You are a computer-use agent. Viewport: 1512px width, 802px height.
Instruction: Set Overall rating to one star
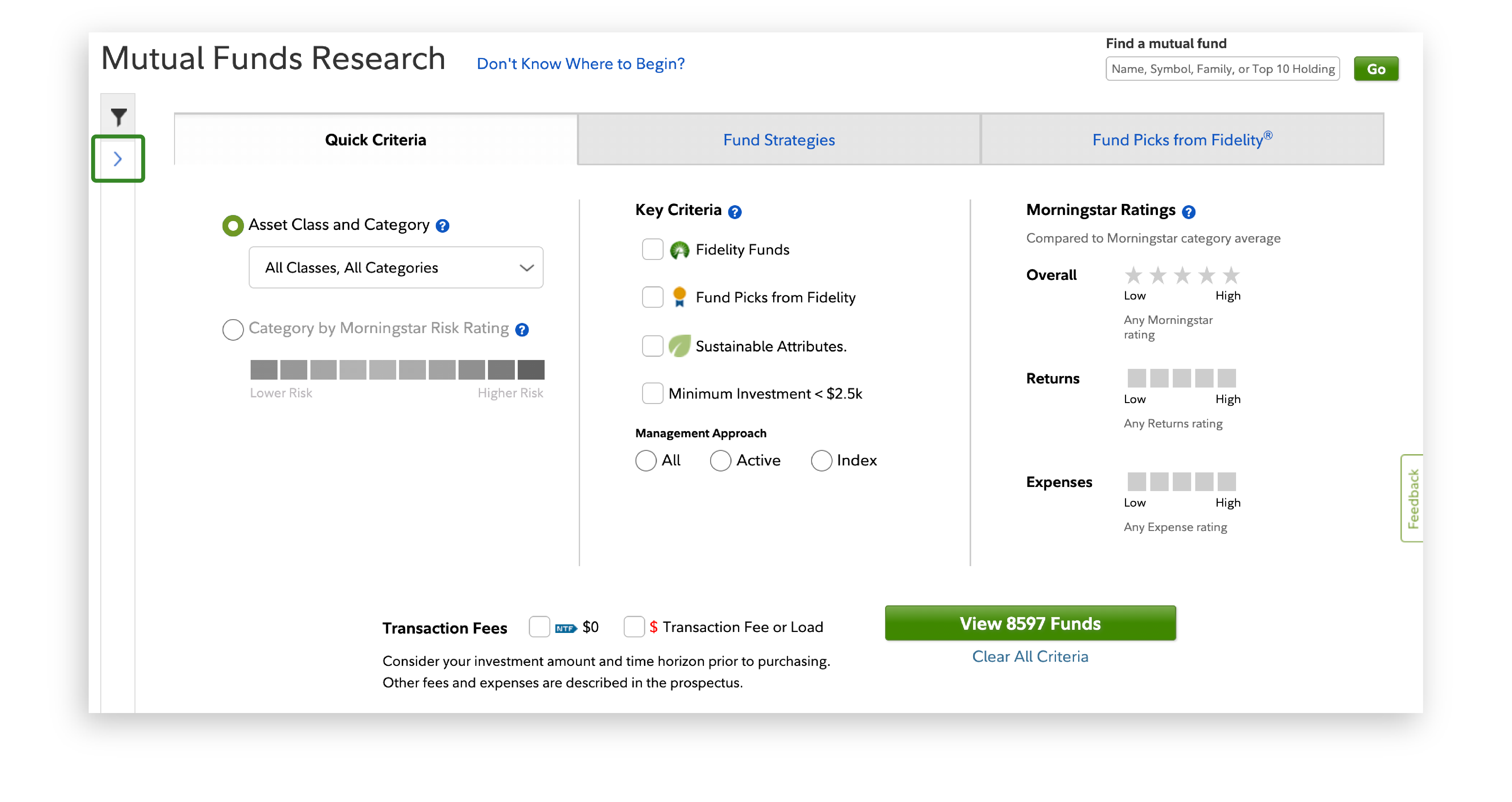[x=1134, y=275]
